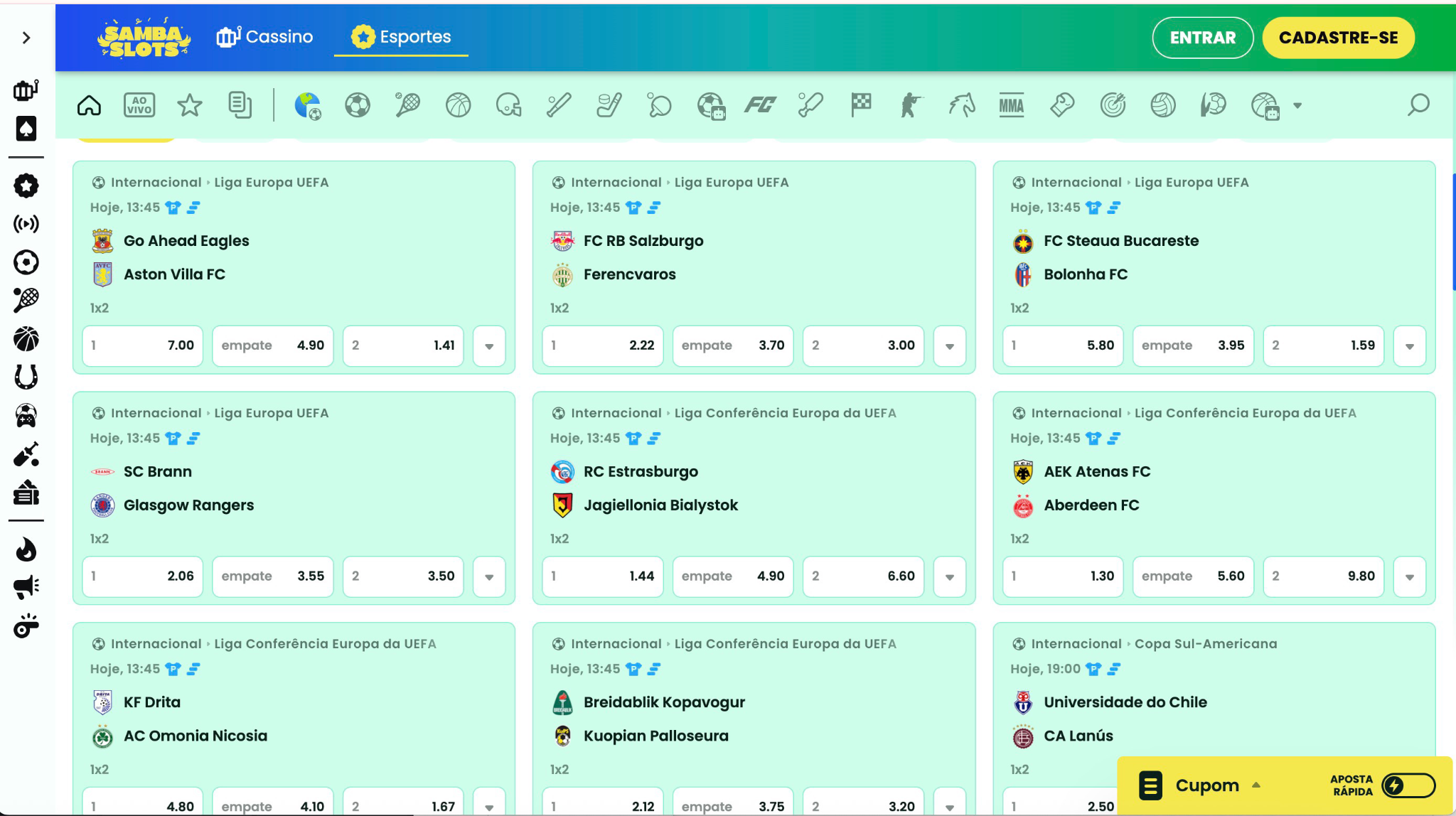
Task: Click the live broadcast icon in left sidebar
Action: (26, 224)
